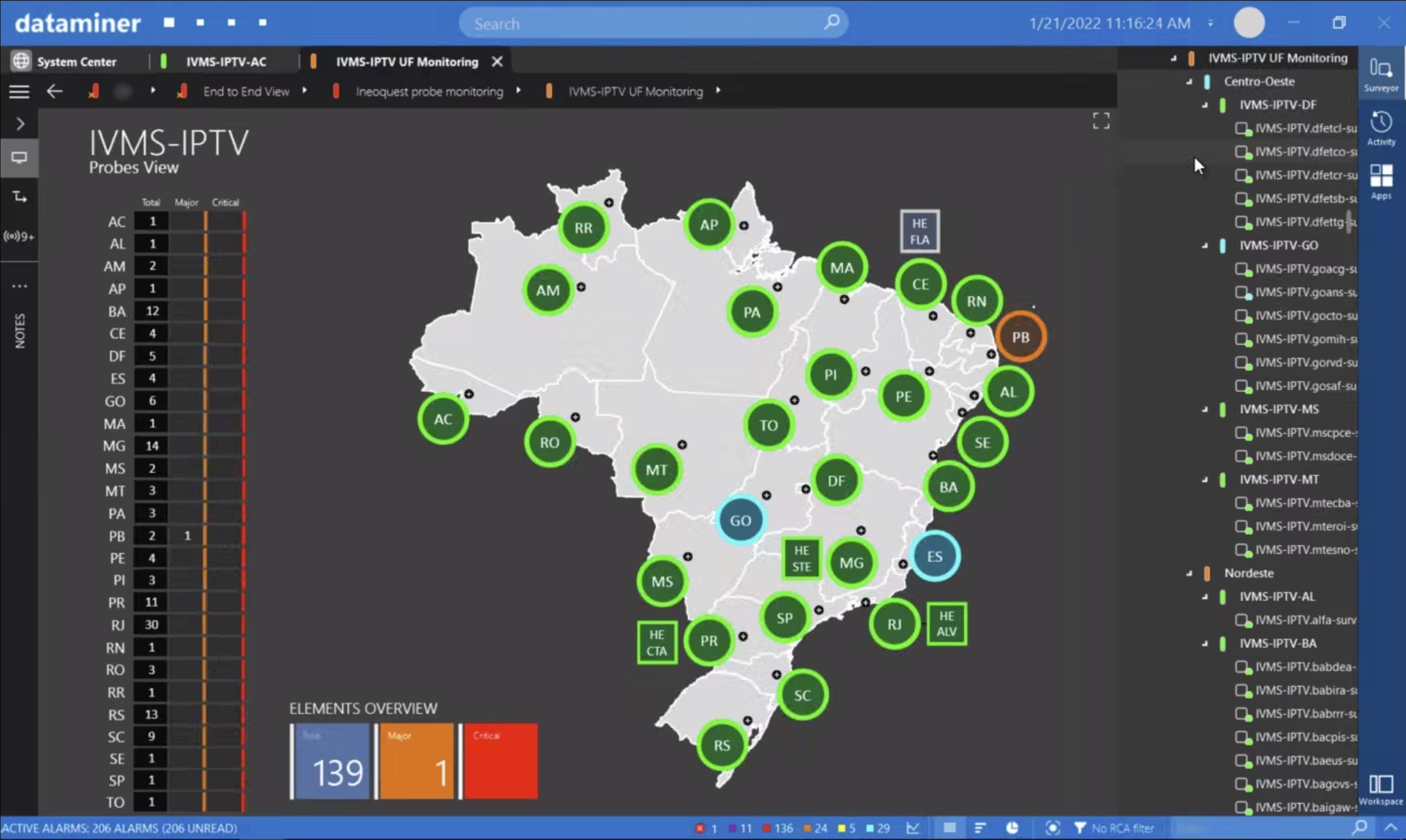Collapse the IVMS-IPTV-DF tree node

(x=1205, y=104)
